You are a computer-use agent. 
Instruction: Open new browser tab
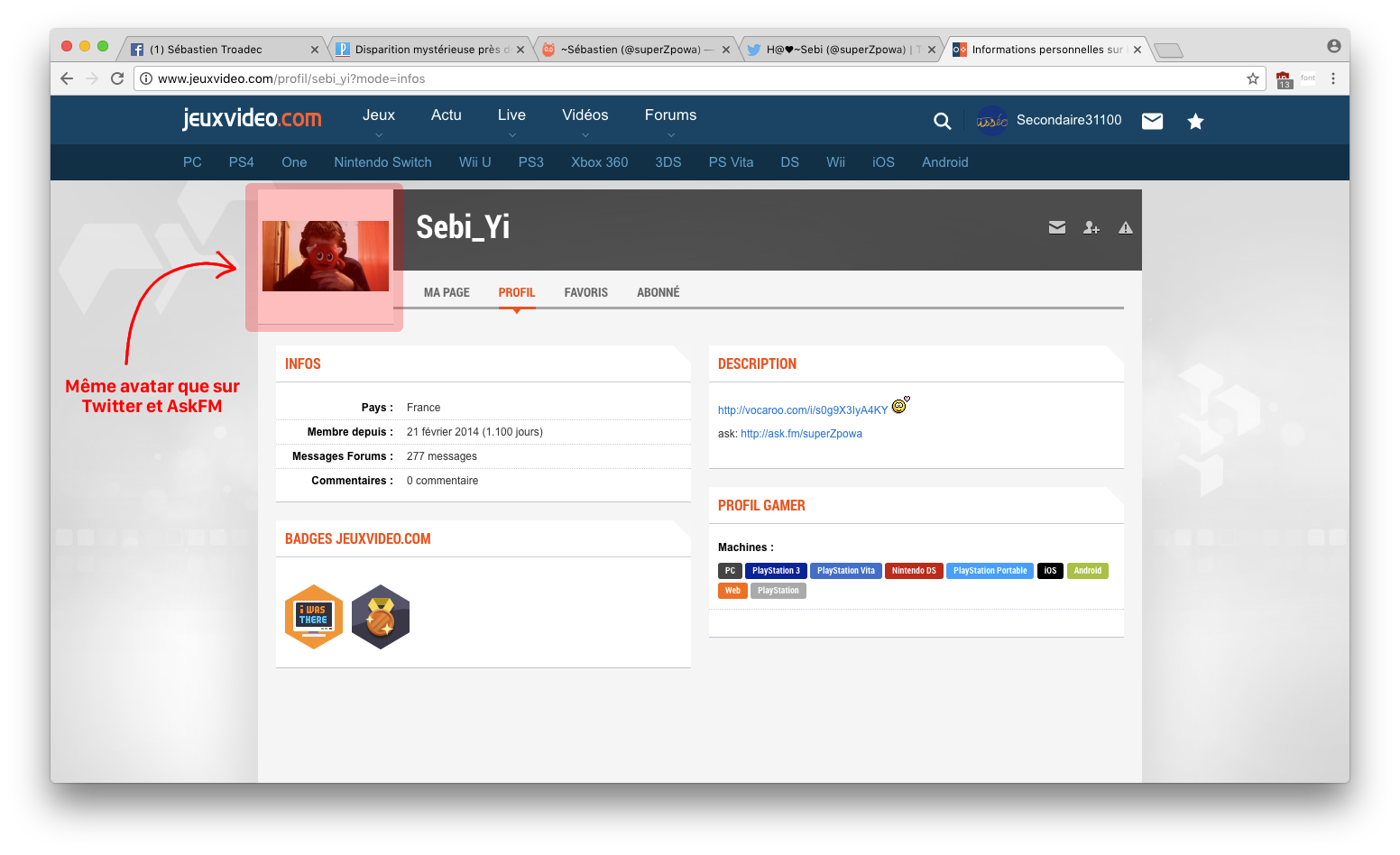(x=1168, y=51)
